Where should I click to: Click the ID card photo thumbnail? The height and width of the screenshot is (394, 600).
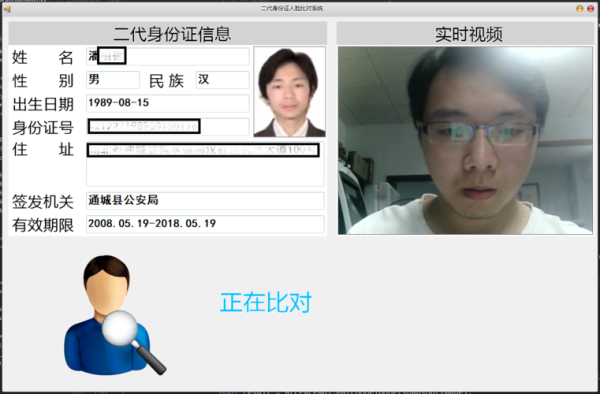290,92
